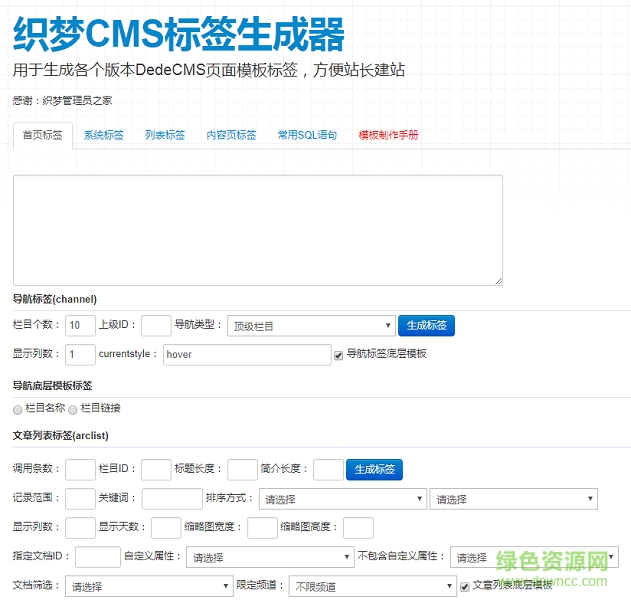Select the 栏目链接 radio button
Image resolution: width=631 pixels, height=600 pixels.
pos(73,409)
